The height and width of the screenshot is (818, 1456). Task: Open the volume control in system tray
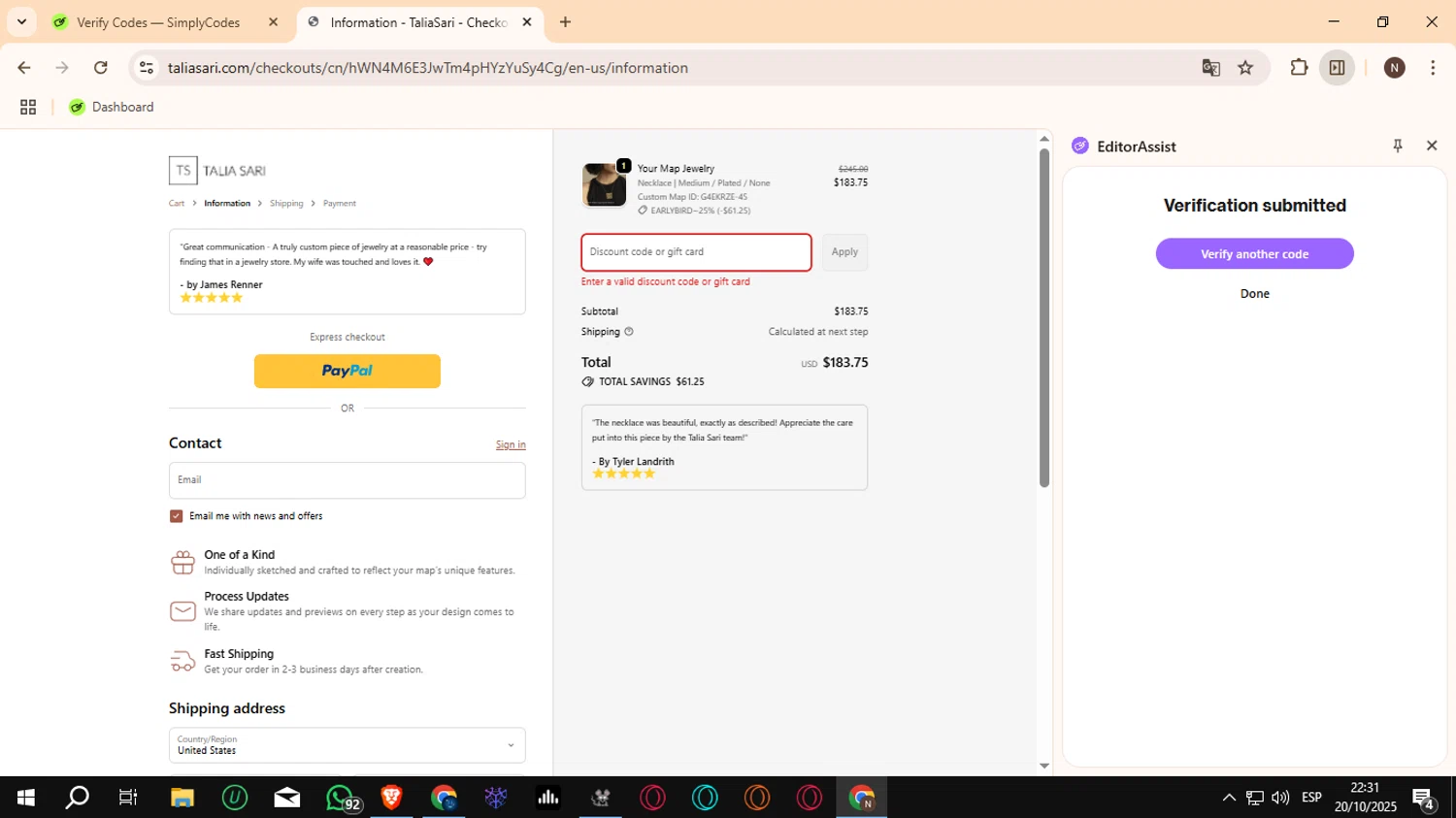1280,798
